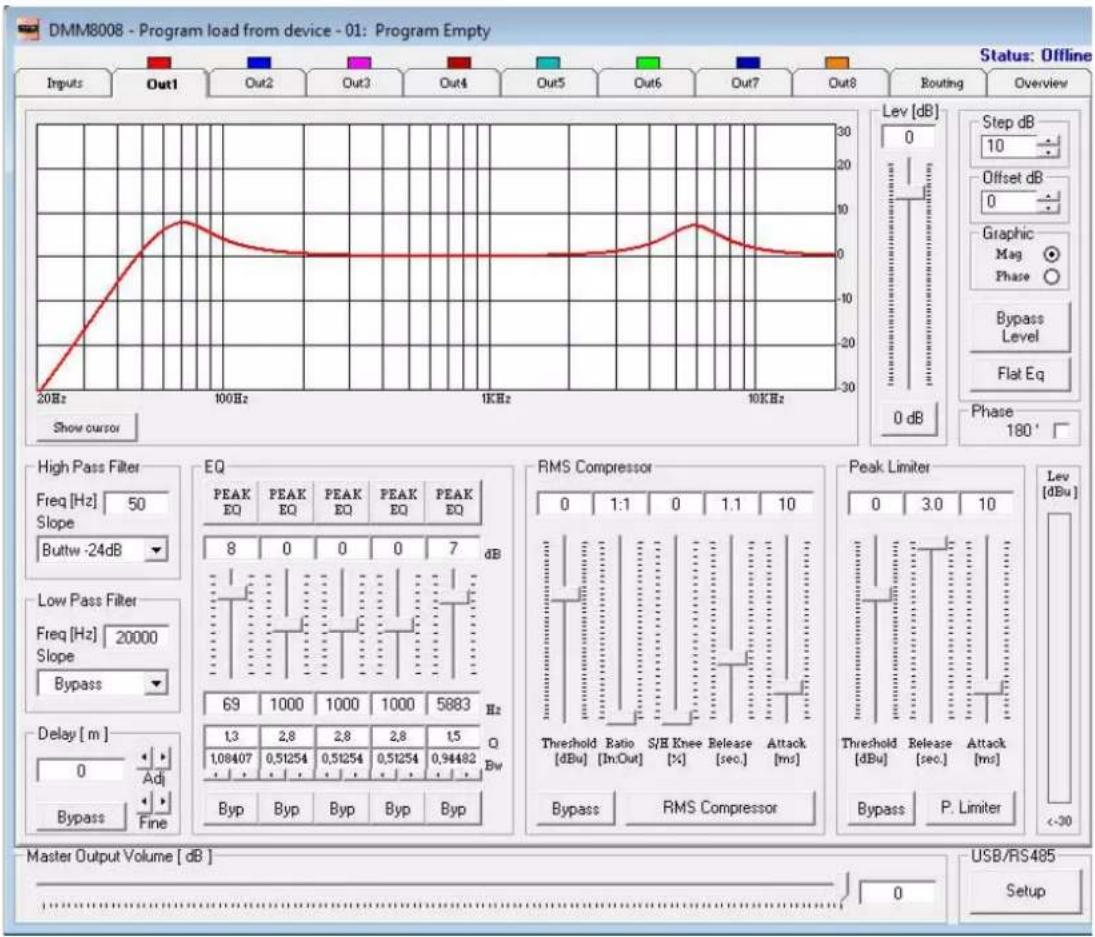Click the RMS Compressor Bypass button
The image size is (1095, 937).
click(x=575, y=809)
